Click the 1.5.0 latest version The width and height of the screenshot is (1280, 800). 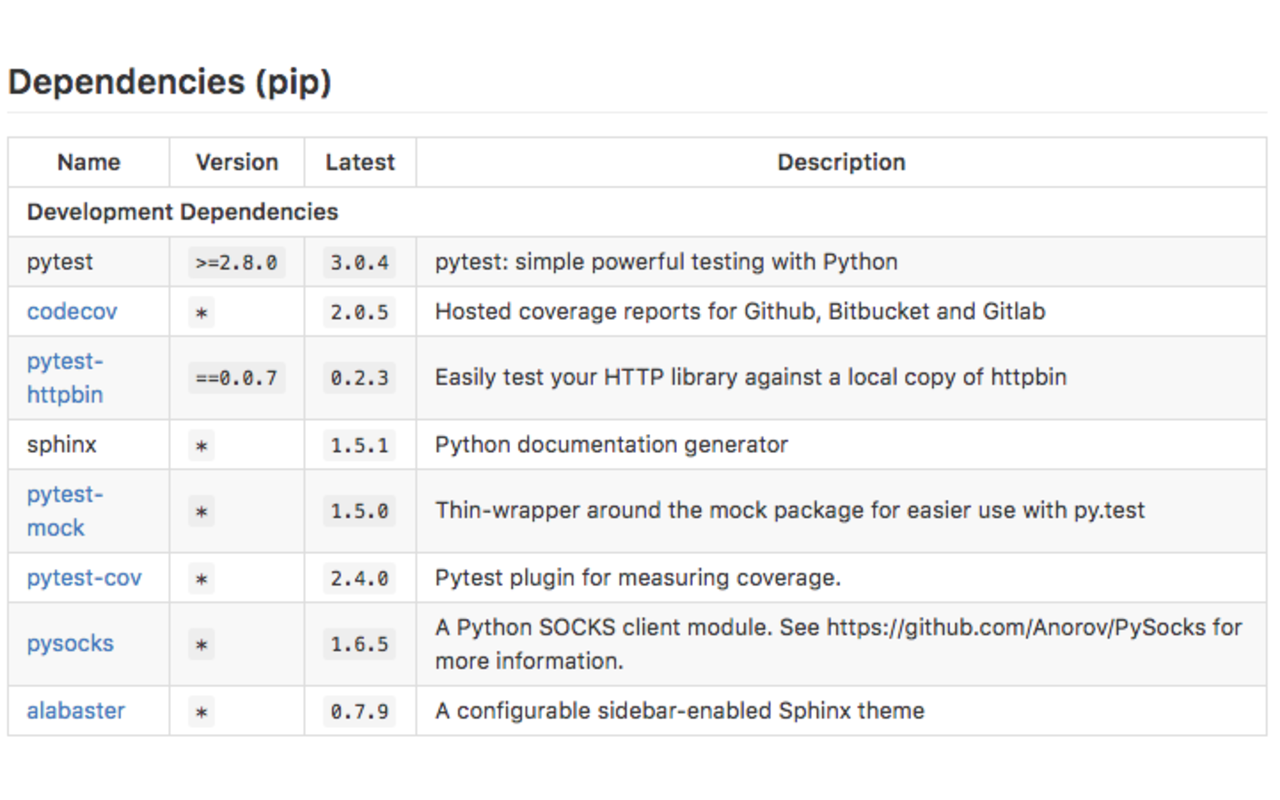[x=360, y=512]
